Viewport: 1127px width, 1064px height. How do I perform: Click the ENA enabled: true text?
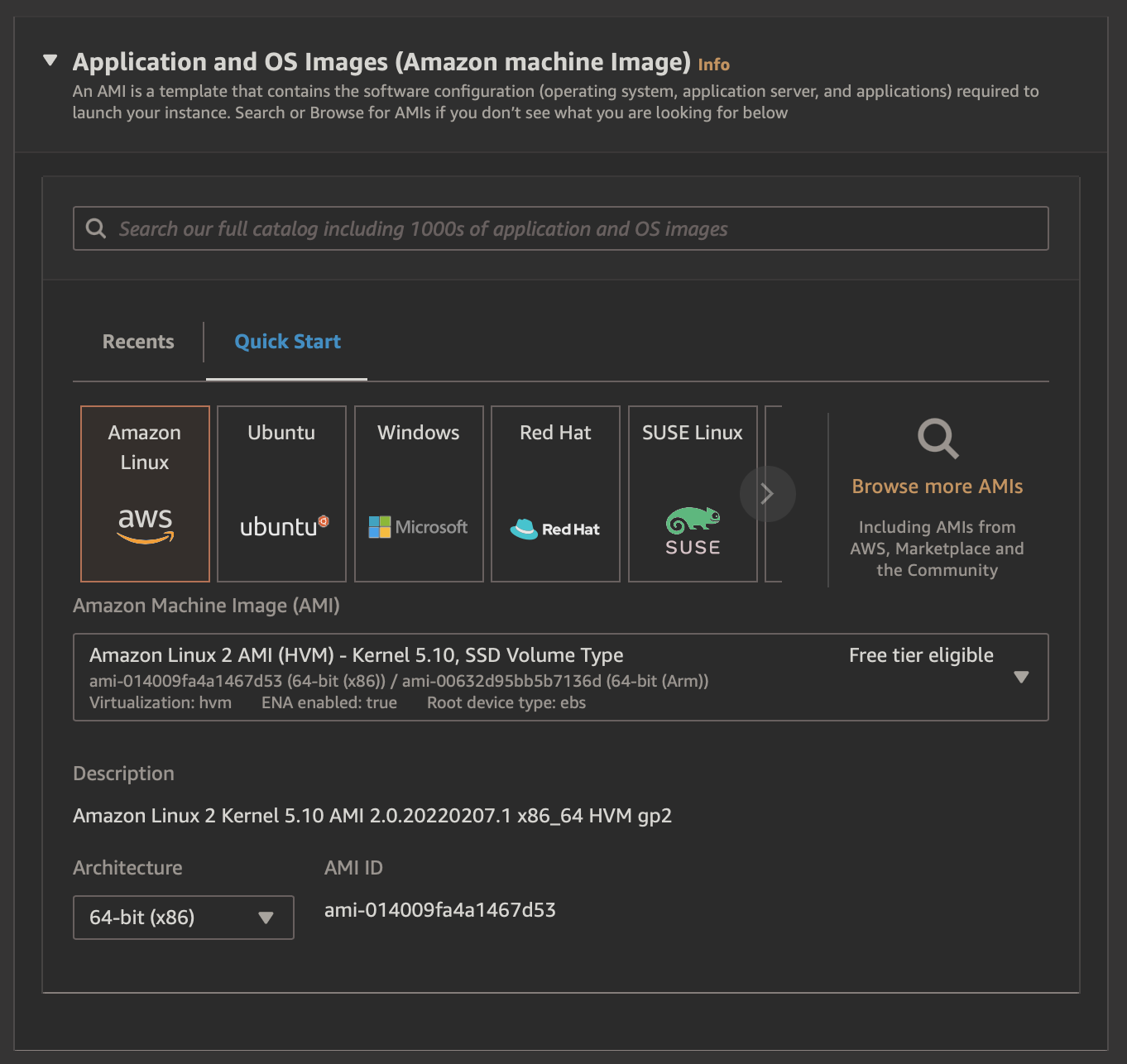329,702
